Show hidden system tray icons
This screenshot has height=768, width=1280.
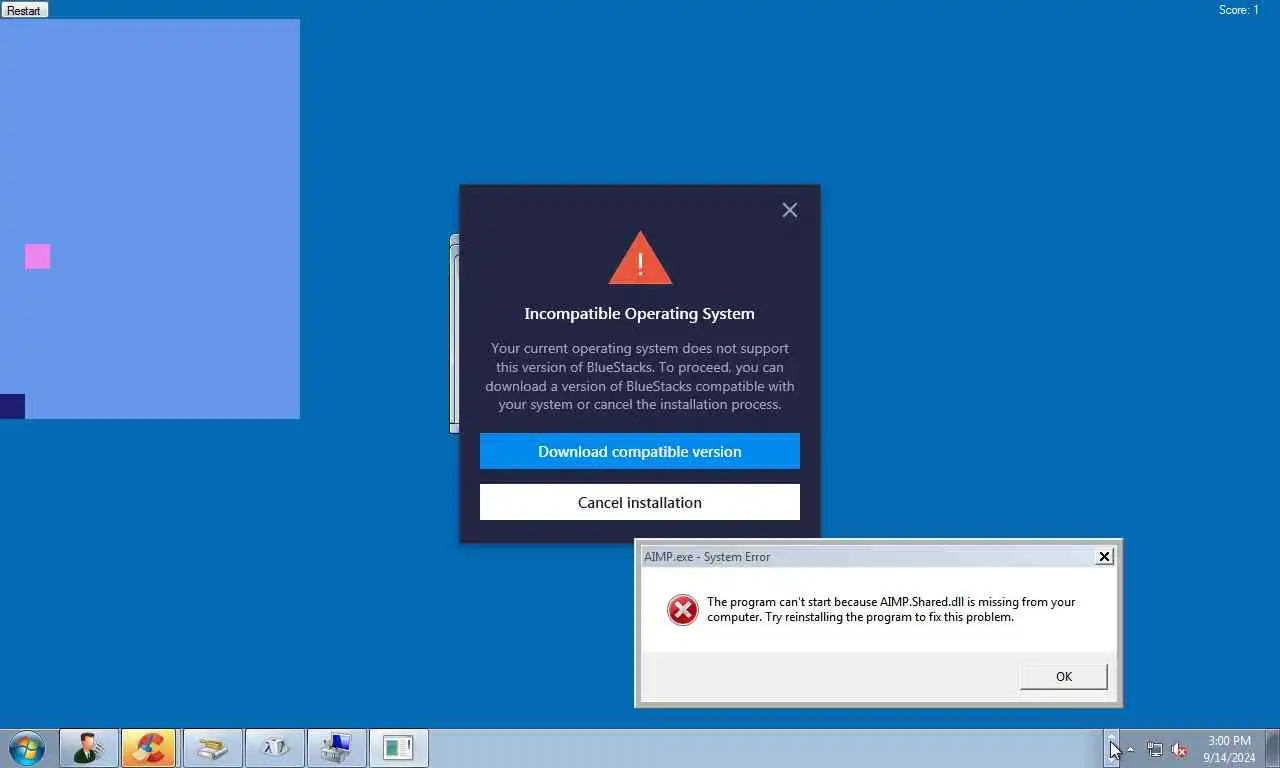click(x=1130, y=749)
